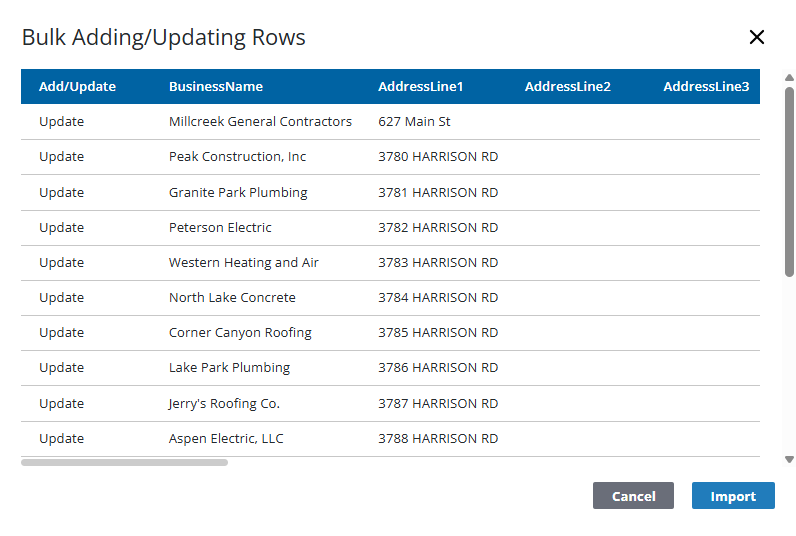The height and width of the screenshot is (536, 796).
Task: Select the Jerry's Roofing Co. row
Action: click(x=224, y=403)
